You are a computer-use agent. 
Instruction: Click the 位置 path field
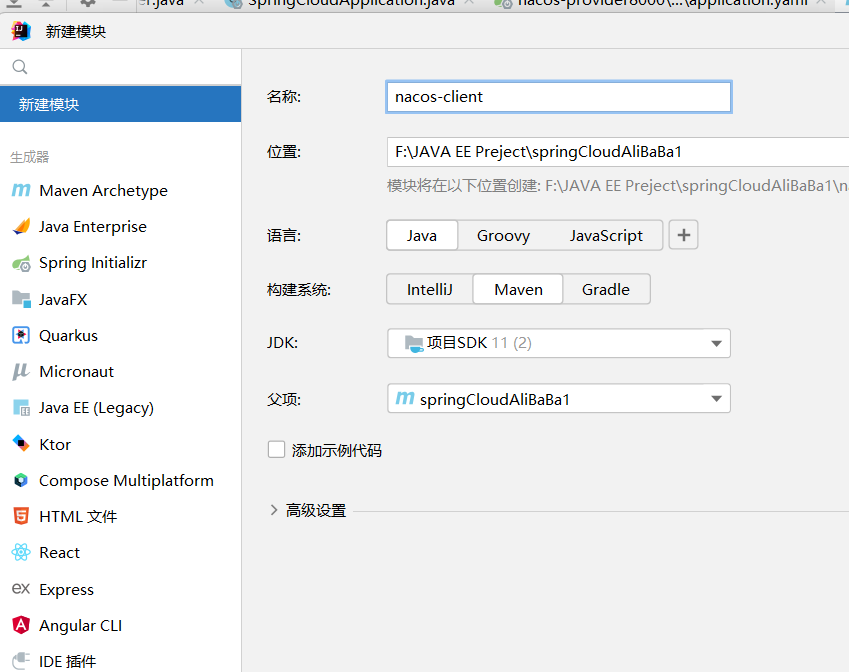coord(618,152)
